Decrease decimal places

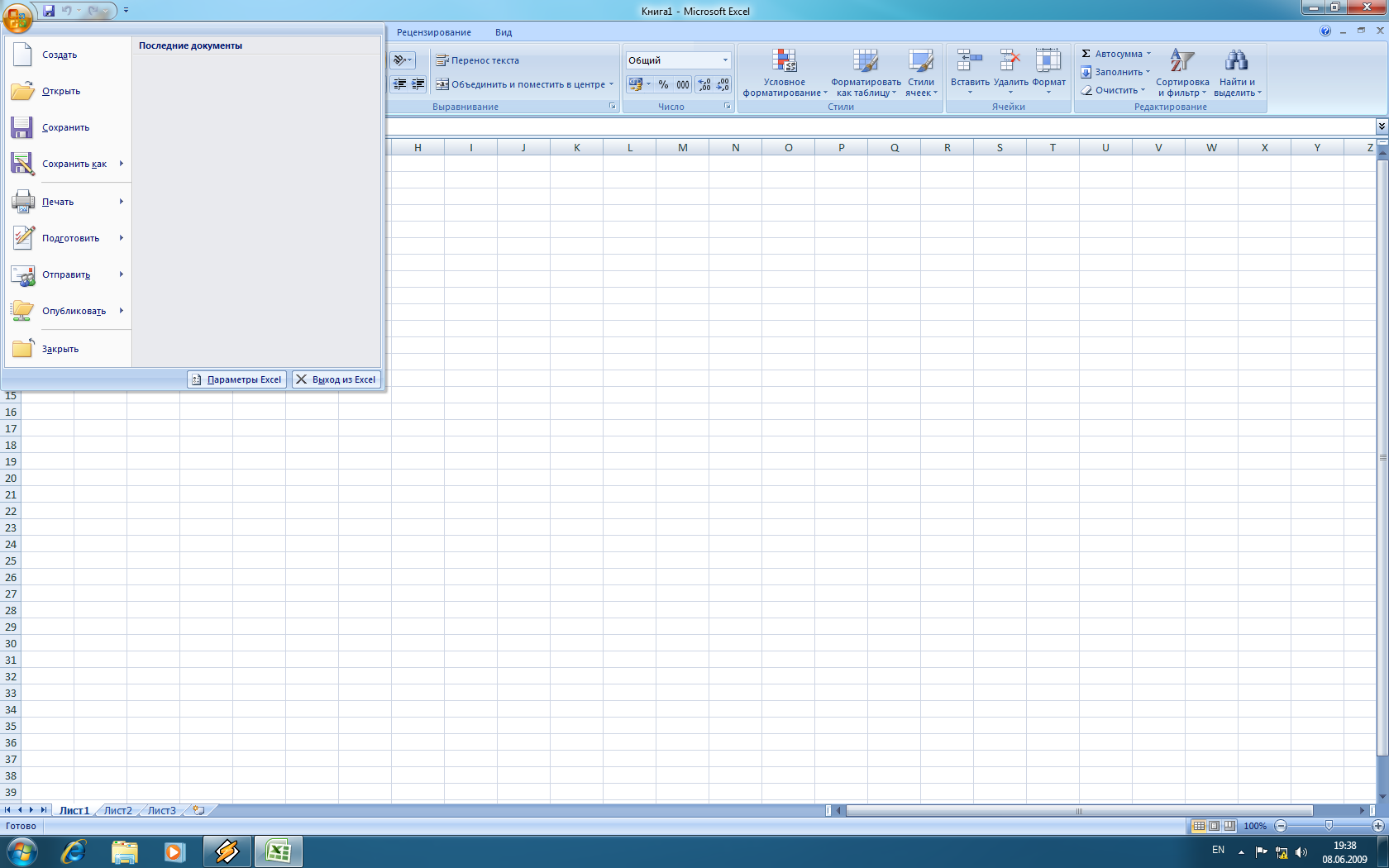723,84
